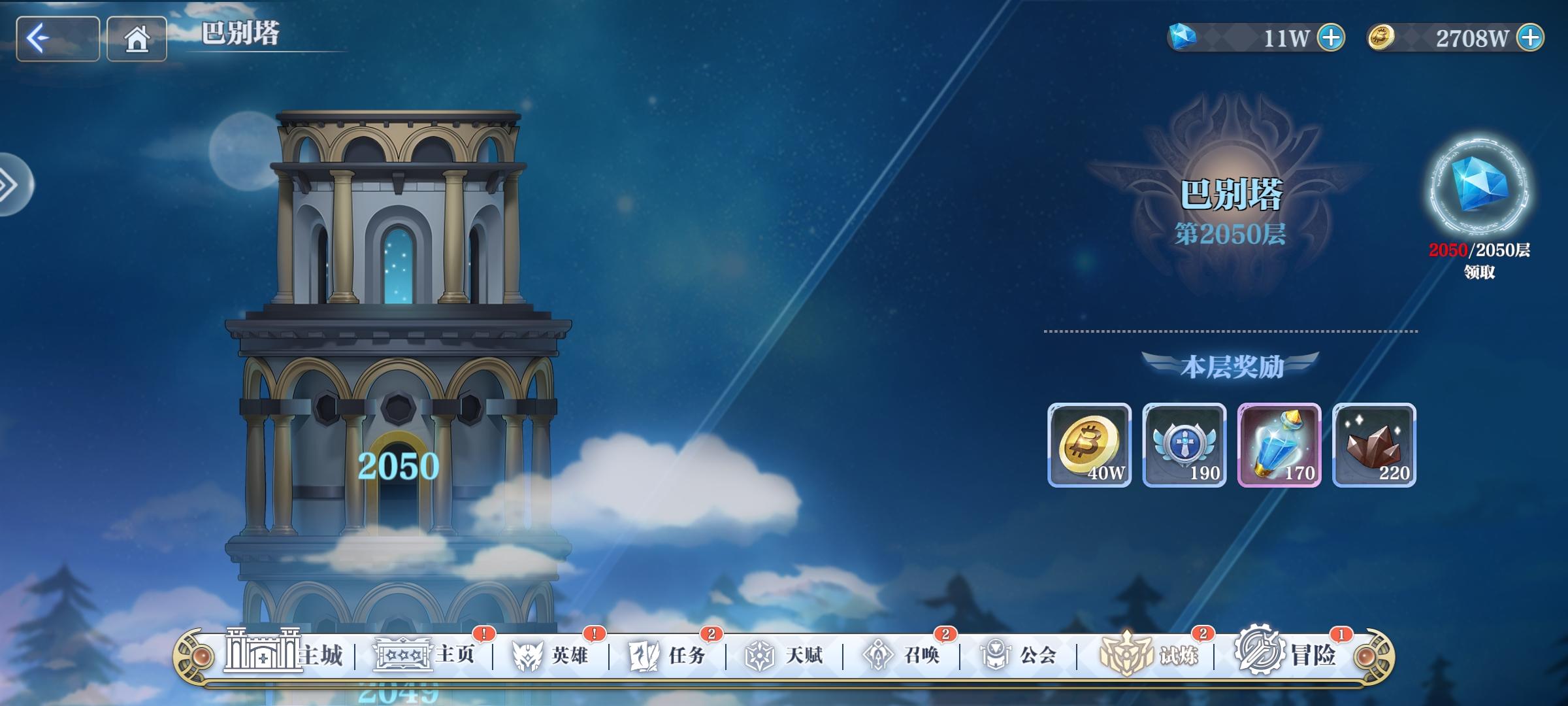Open the 试炼 trials tab
The height and width of the screenshot is (706, 1568).
point(1151,654)
